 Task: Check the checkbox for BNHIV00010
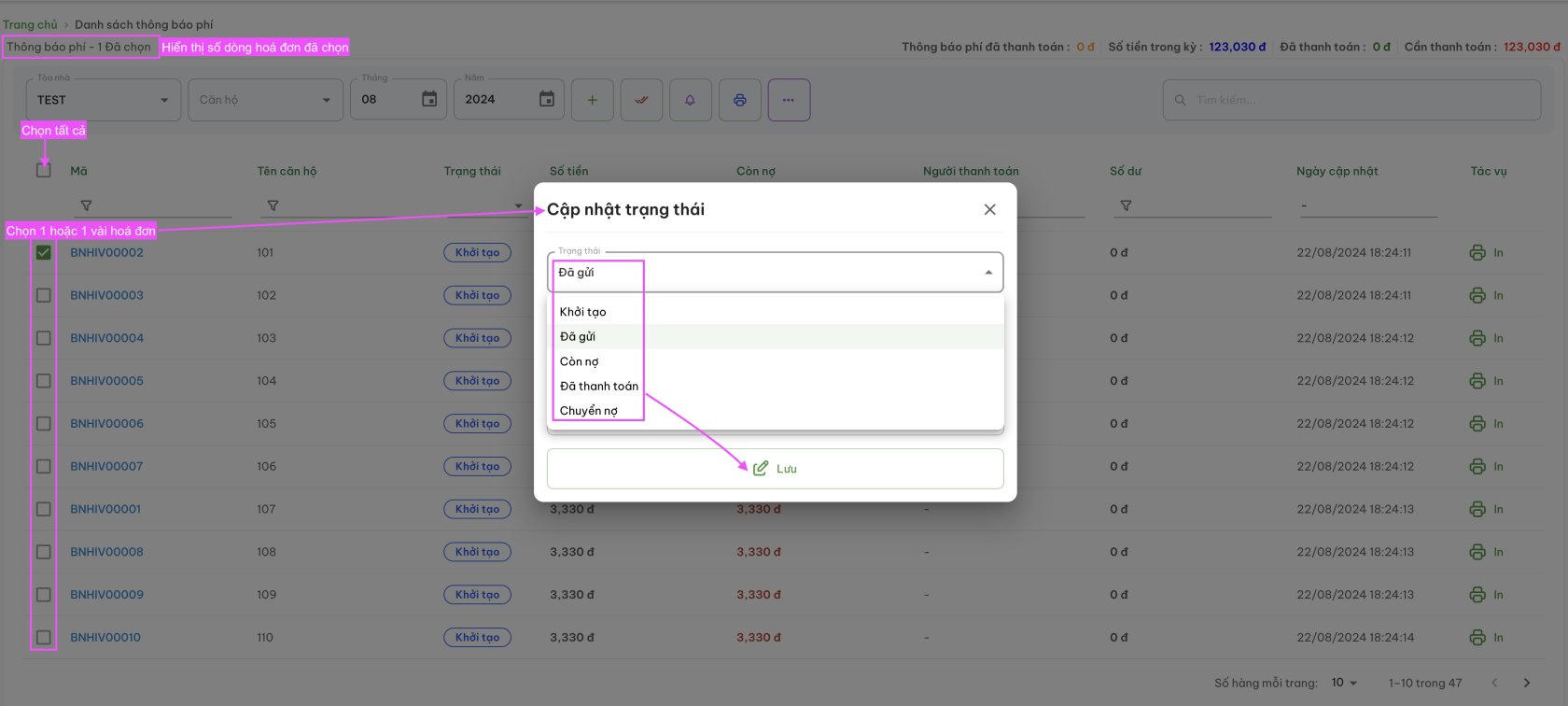point(44,638)
